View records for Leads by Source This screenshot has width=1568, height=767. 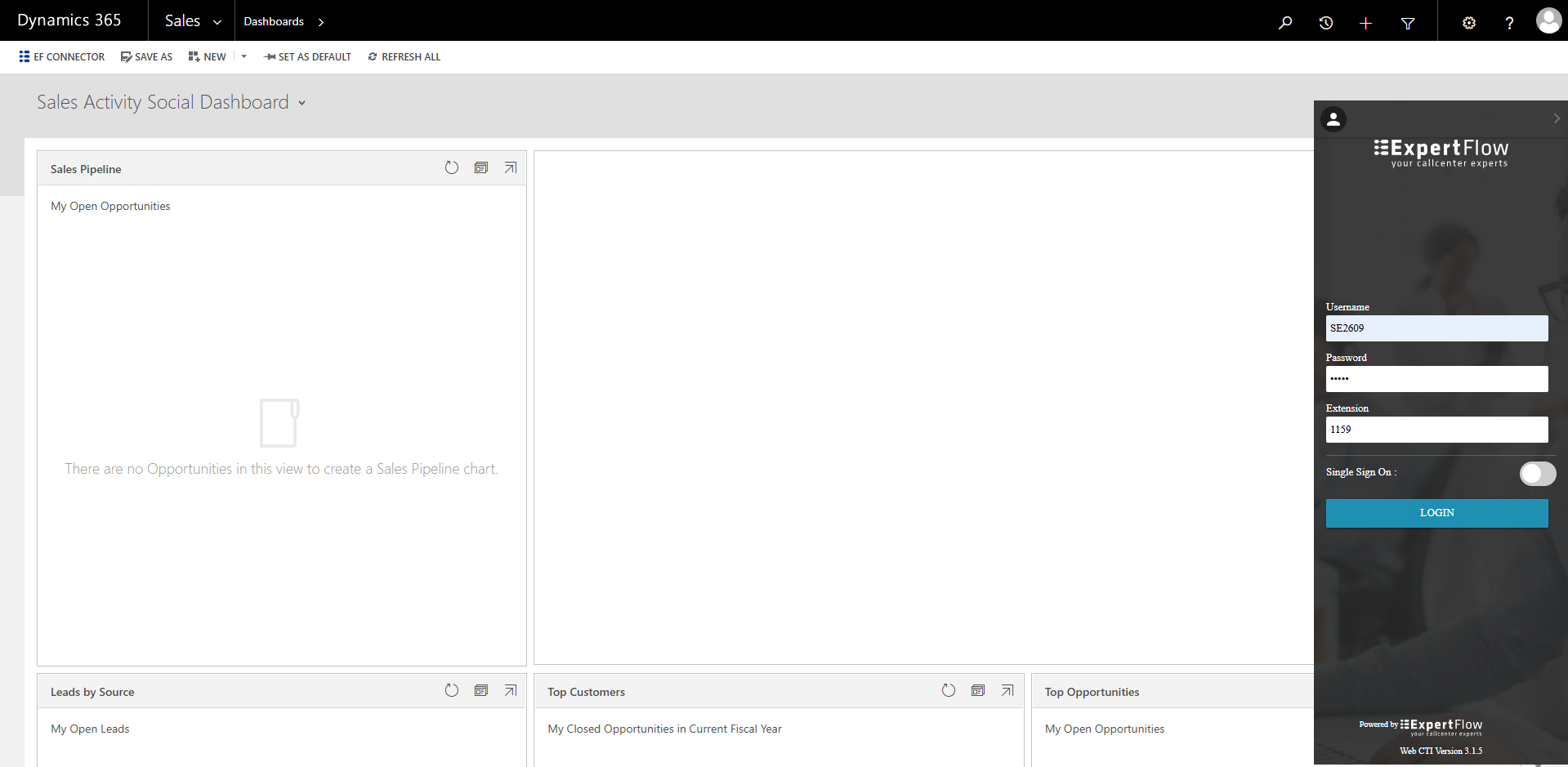[x=481, y=690]
